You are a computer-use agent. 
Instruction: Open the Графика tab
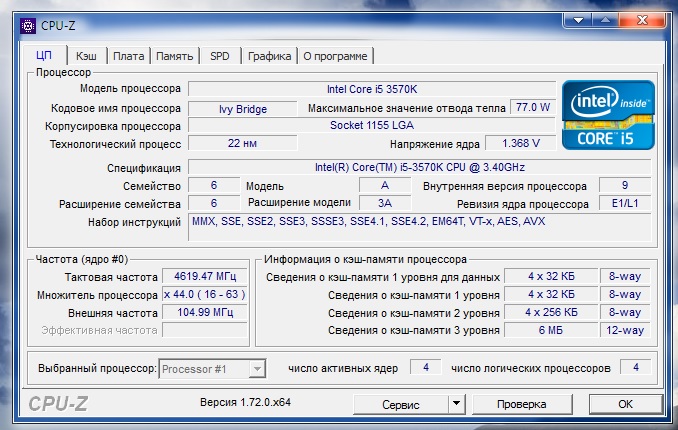tap(269, 56)
